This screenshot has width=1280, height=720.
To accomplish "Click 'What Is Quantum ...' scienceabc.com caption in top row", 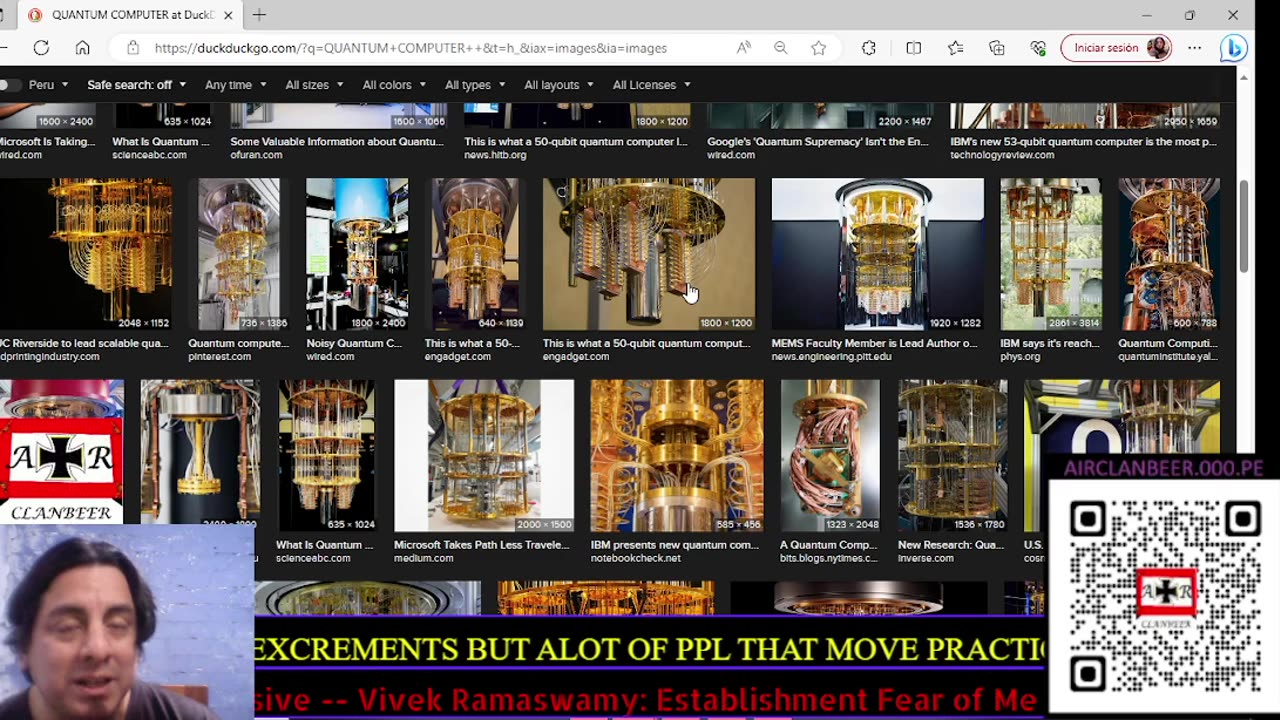I will click(x=161, y=142).
